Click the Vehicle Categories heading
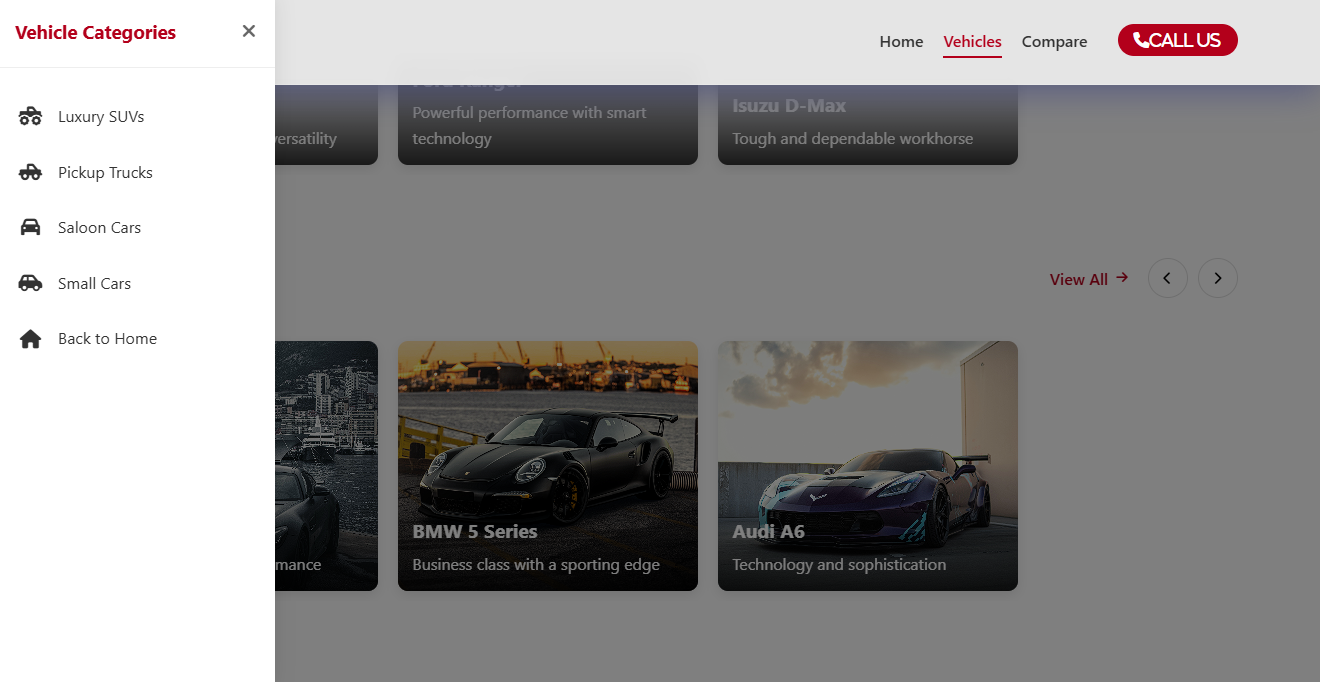The height and width of the screenshot is (682, 1320). (95, 32)
